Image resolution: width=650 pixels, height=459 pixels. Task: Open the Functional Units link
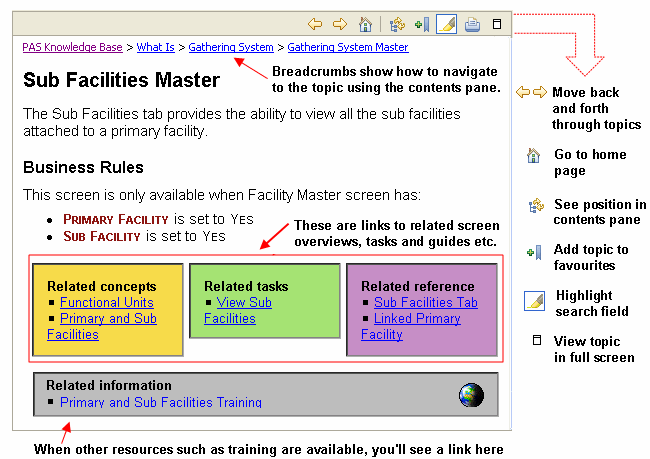point(107,303)
